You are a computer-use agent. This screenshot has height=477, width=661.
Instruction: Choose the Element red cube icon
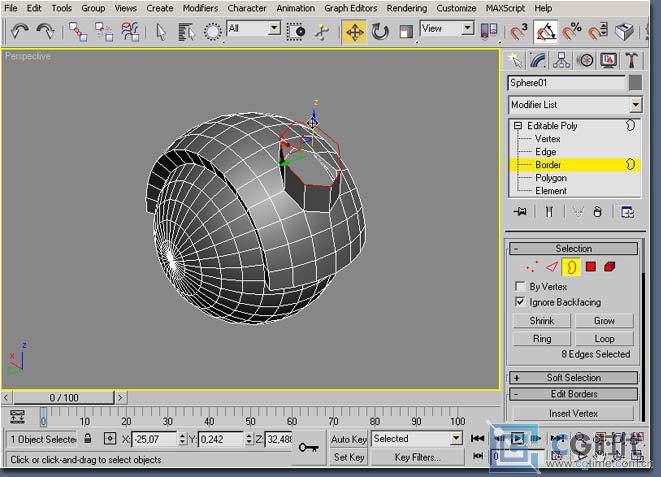tap(610, 266)
